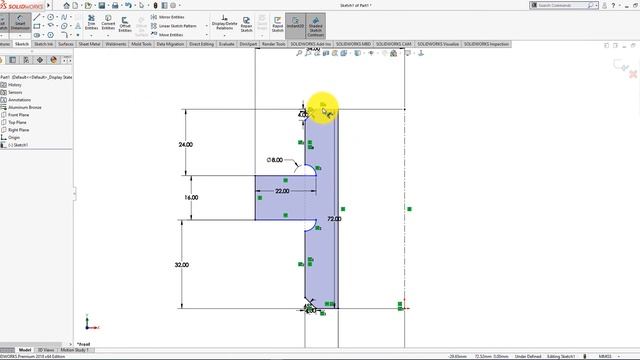The width and height of the screenshot is (640, 360).
Task: Select the Spline sketch tool
Action: 64,17
